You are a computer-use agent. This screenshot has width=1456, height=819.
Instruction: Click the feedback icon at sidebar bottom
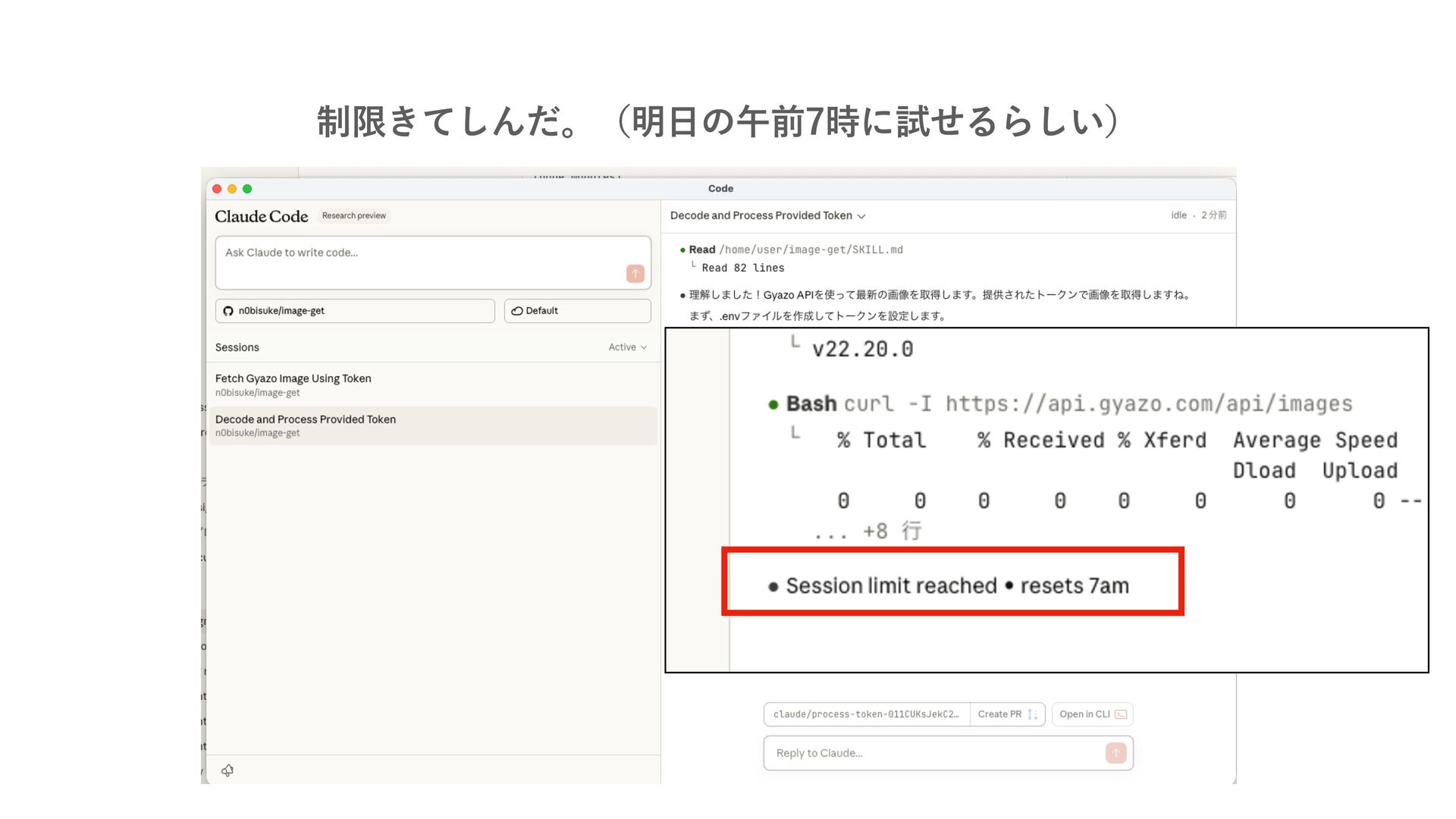tap(227, 770)
